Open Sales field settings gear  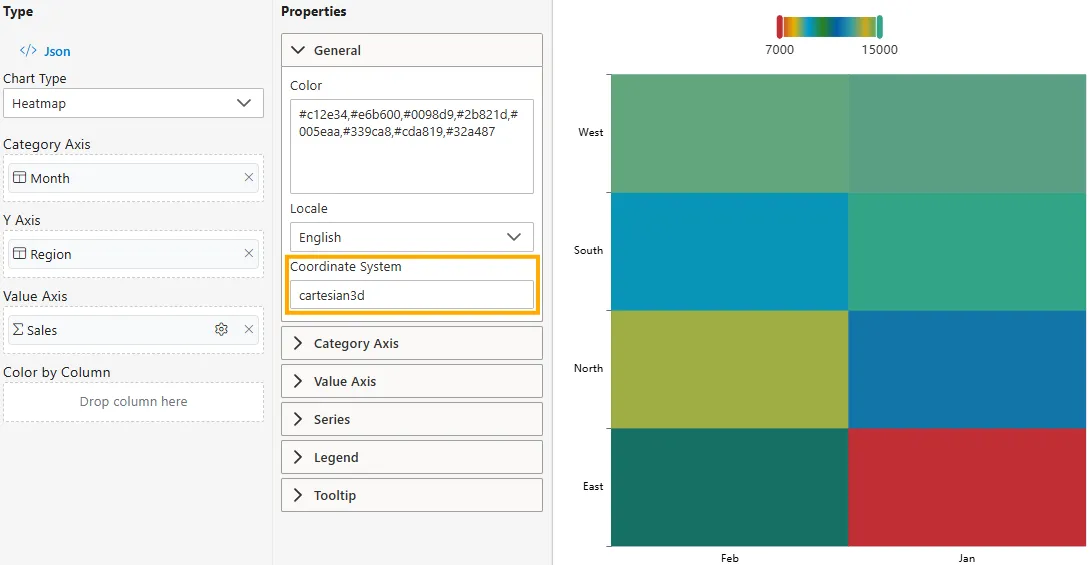coord(221,330)
